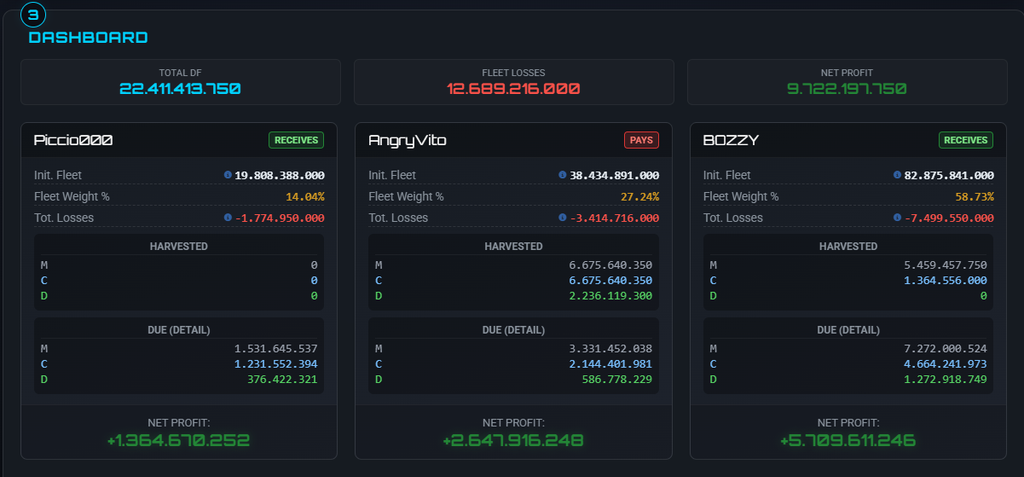
Task: Select Piccio000 due metal 1.531.645.537
Action: [275, 348]
